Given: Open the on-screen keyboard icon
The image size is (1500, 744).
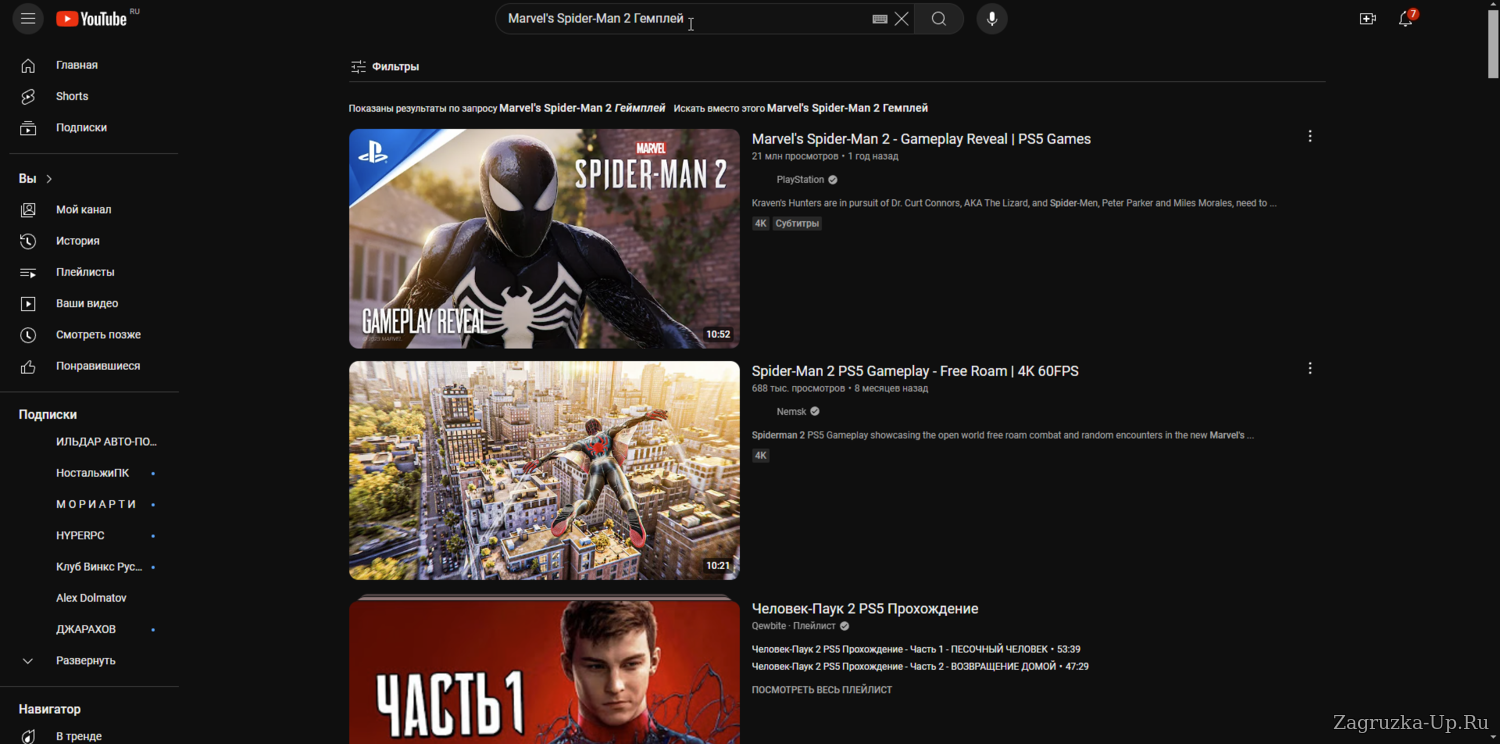Looking at the screenshot, I should click(x=879, y=19).
